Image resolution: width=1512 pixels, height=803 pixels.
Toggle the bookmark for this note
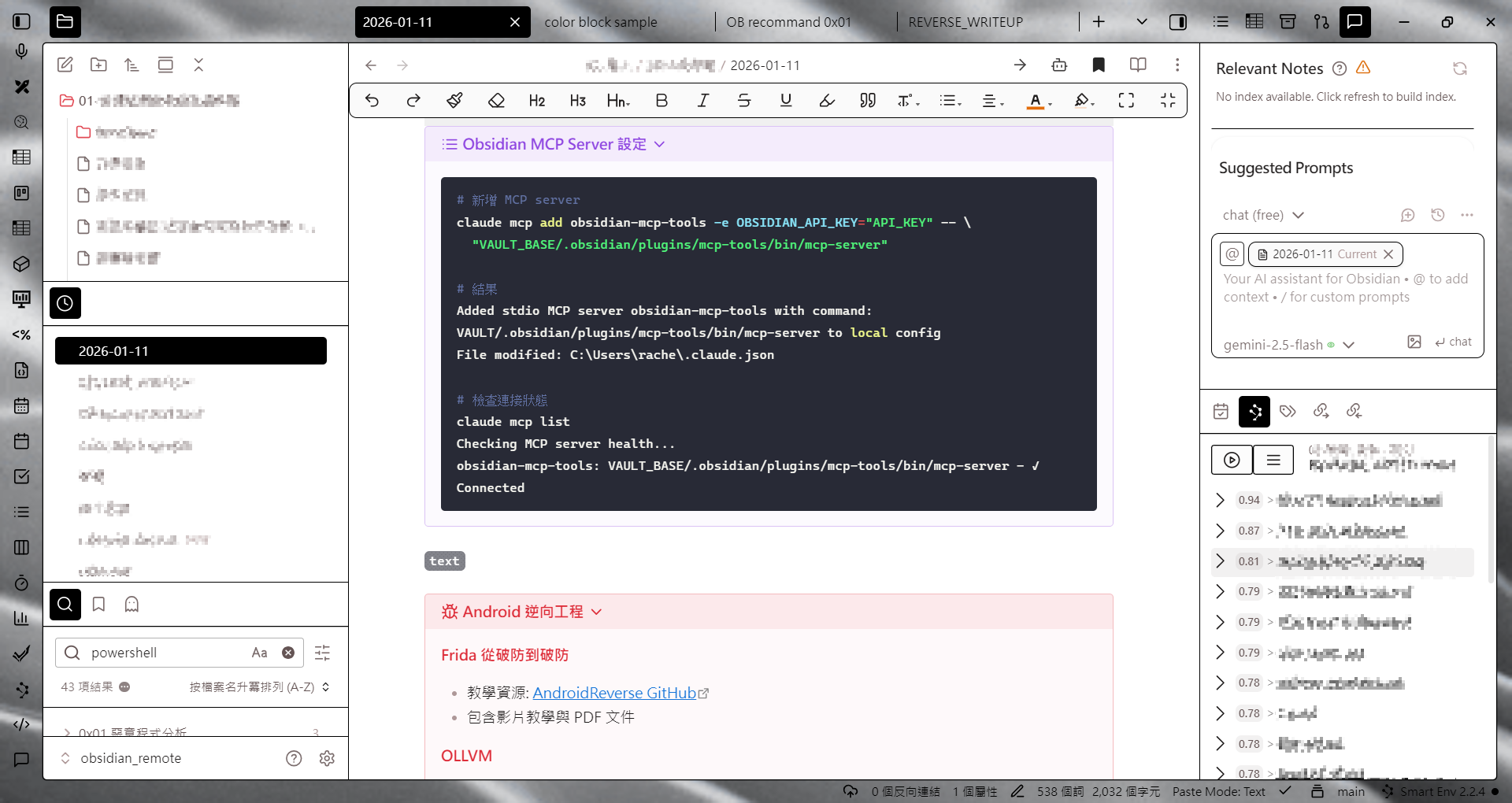[x=1099, y=65]
